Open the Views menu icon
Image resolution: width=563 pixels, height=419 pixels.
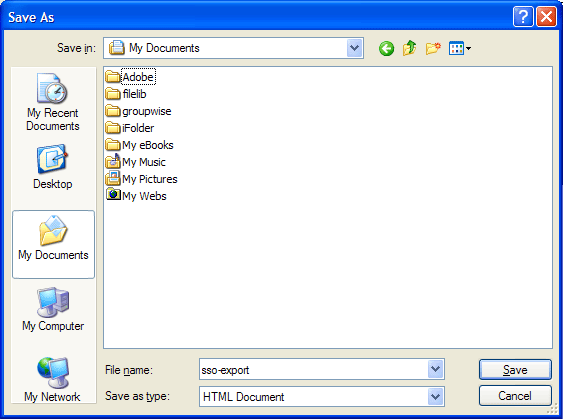(x=460, y=48)
